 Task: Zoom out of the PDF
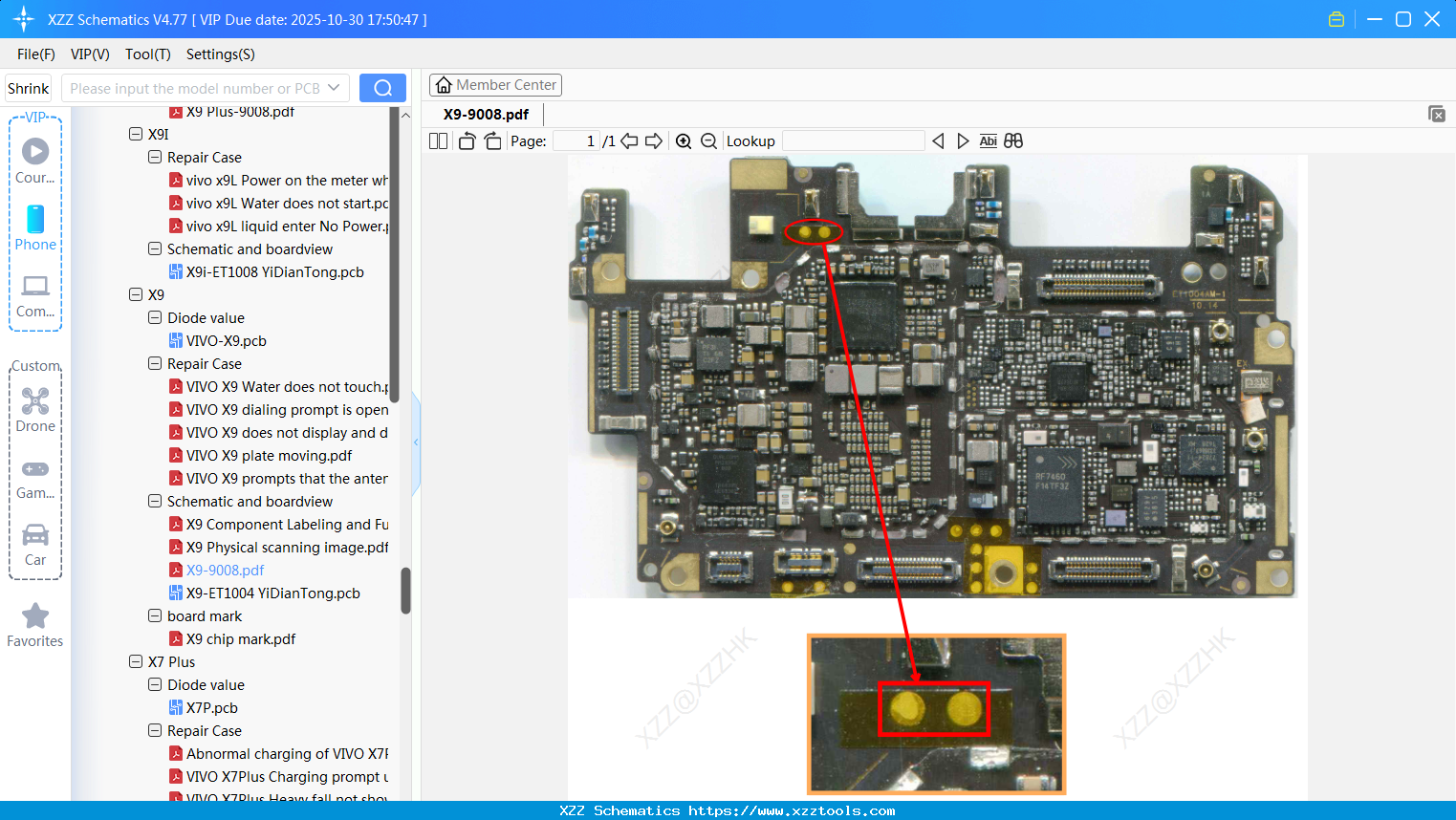coord(708,141)
